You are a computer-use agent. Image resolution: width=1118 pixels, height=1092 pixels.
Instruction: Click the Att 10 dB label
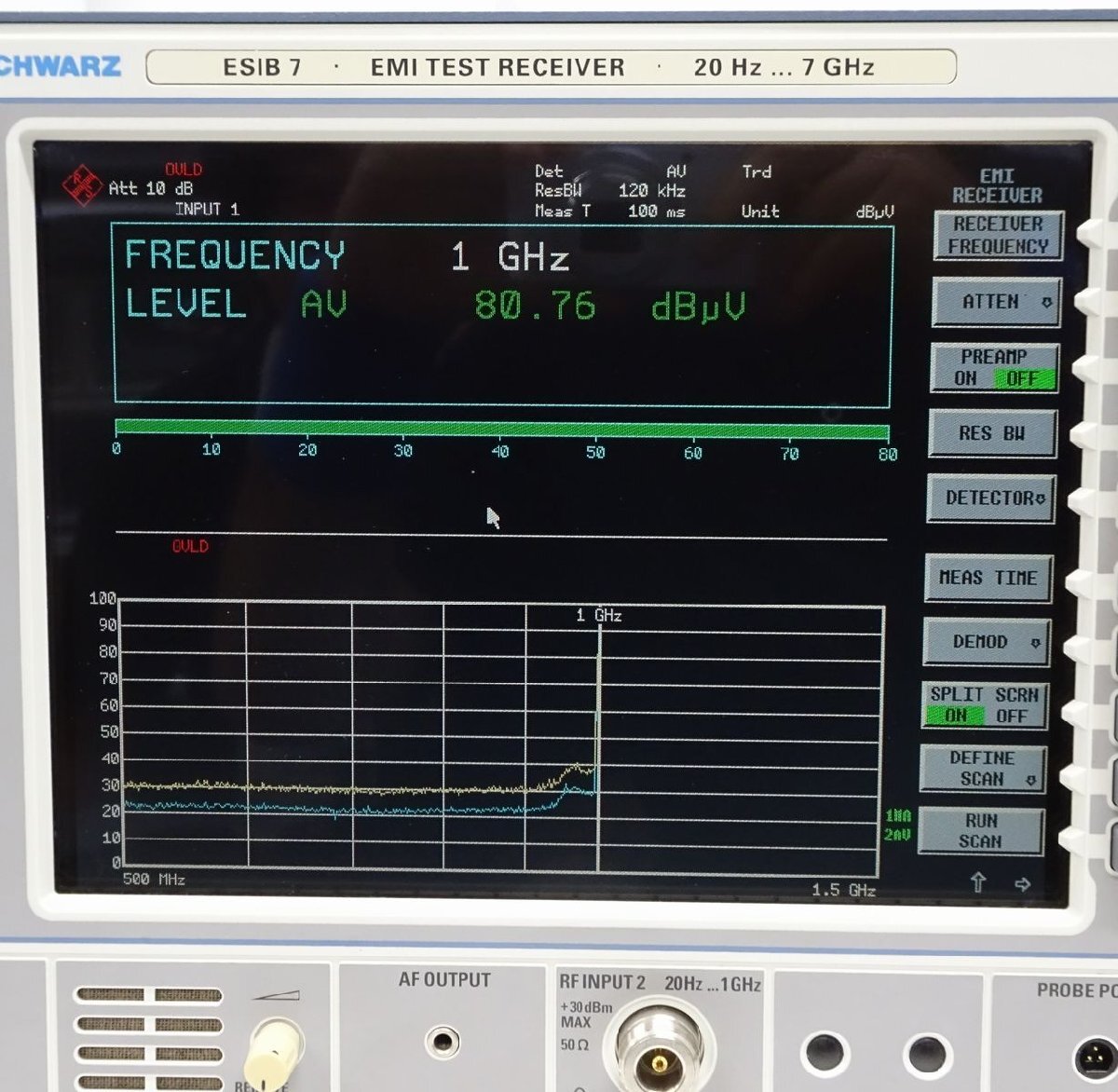coord(151,189)
